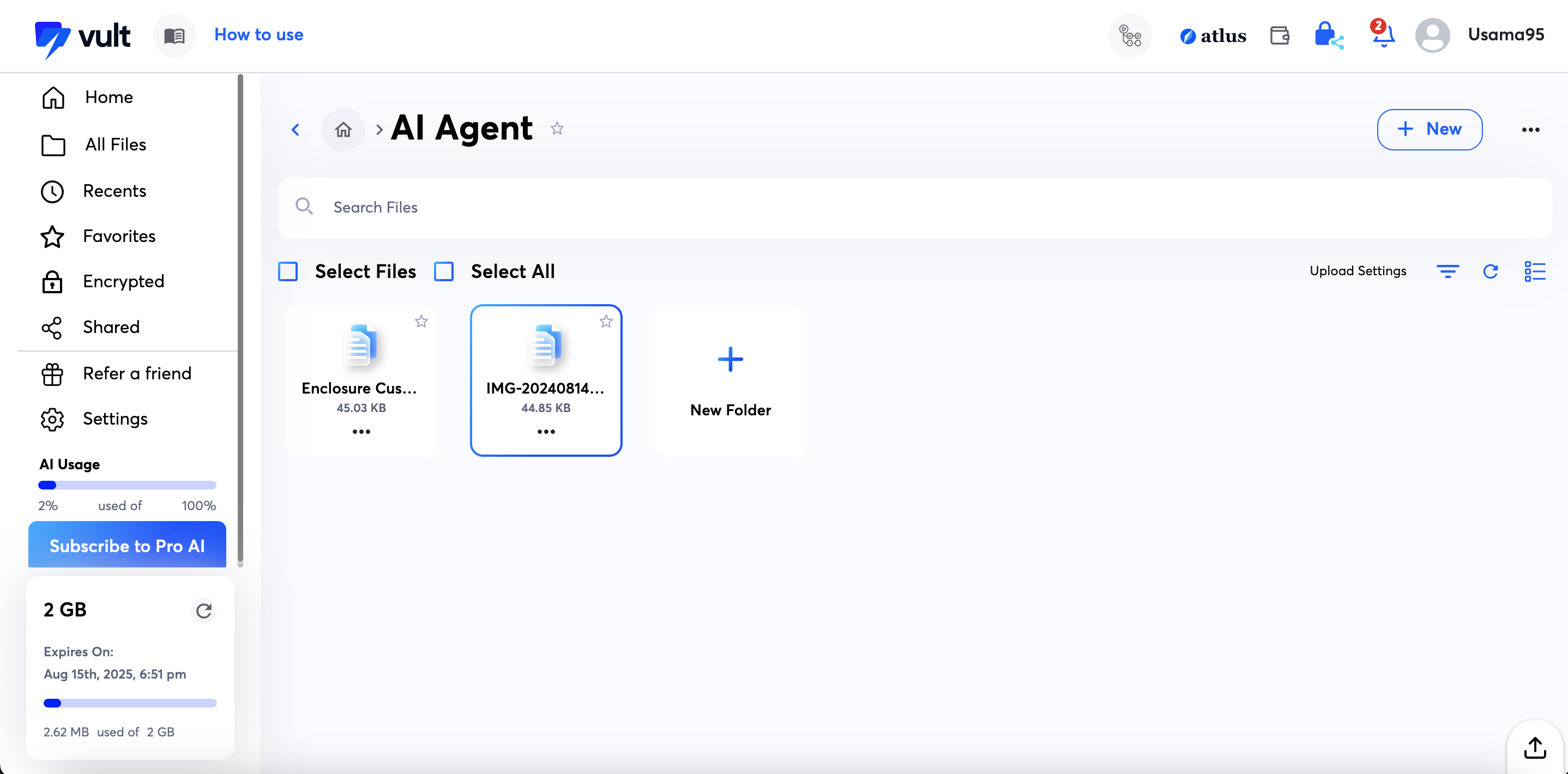Click the upload icon at bottom right

point(1535,747)
